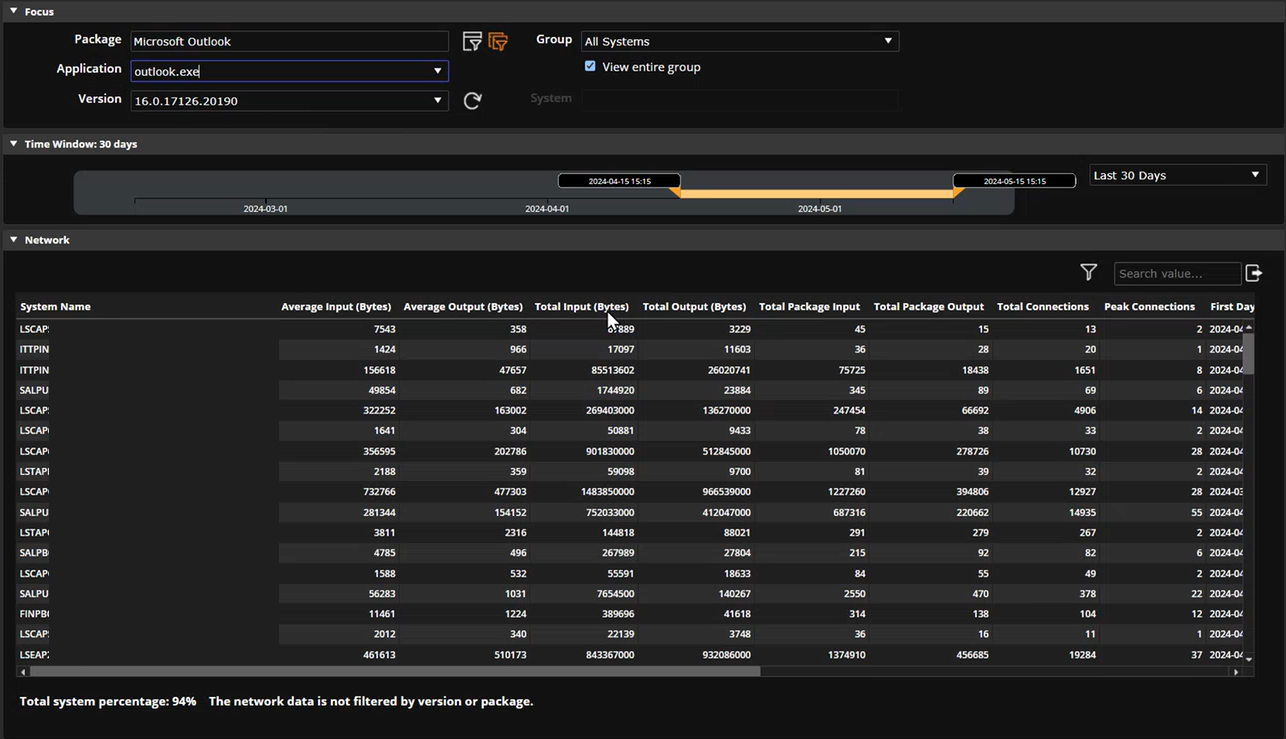Click the disabled System field
Screen dimensions: 1286x739
(740, 98)
